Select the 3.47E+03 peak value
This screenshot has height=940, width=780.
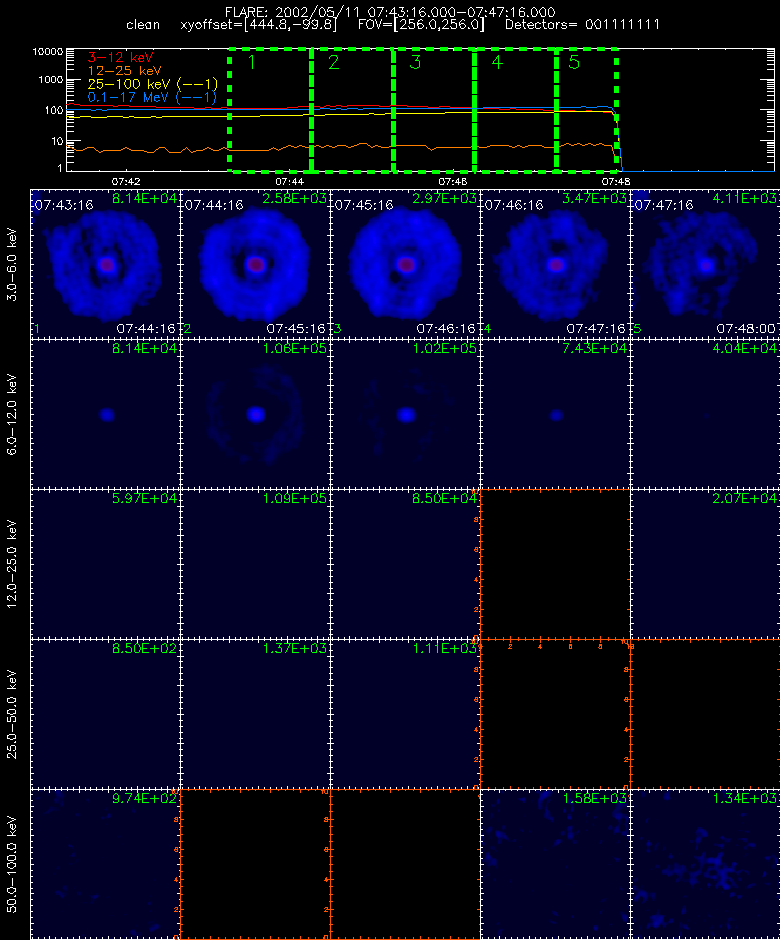click(x=594, y=198)
